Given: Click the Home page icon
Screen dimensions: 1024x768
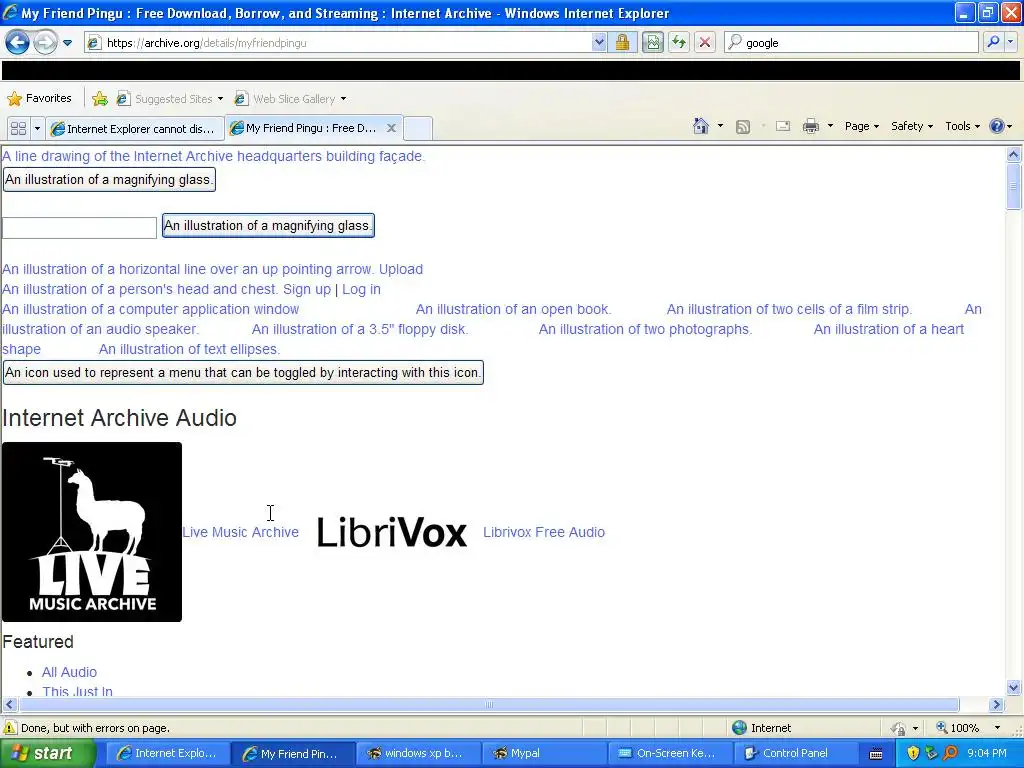Looking at the screenshot, I should 701,126.
